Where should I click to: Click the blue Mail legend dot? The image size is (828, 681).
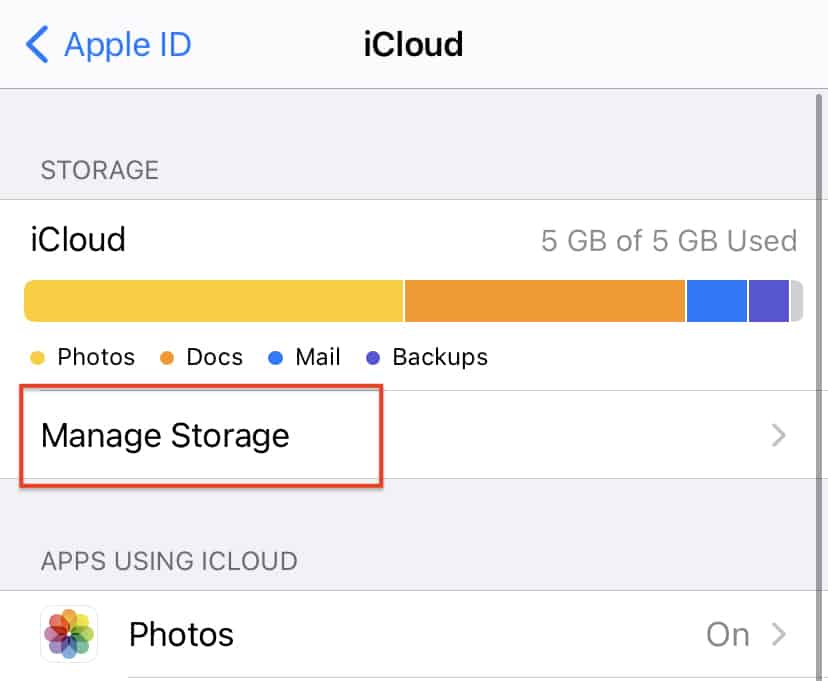point(276,358)
